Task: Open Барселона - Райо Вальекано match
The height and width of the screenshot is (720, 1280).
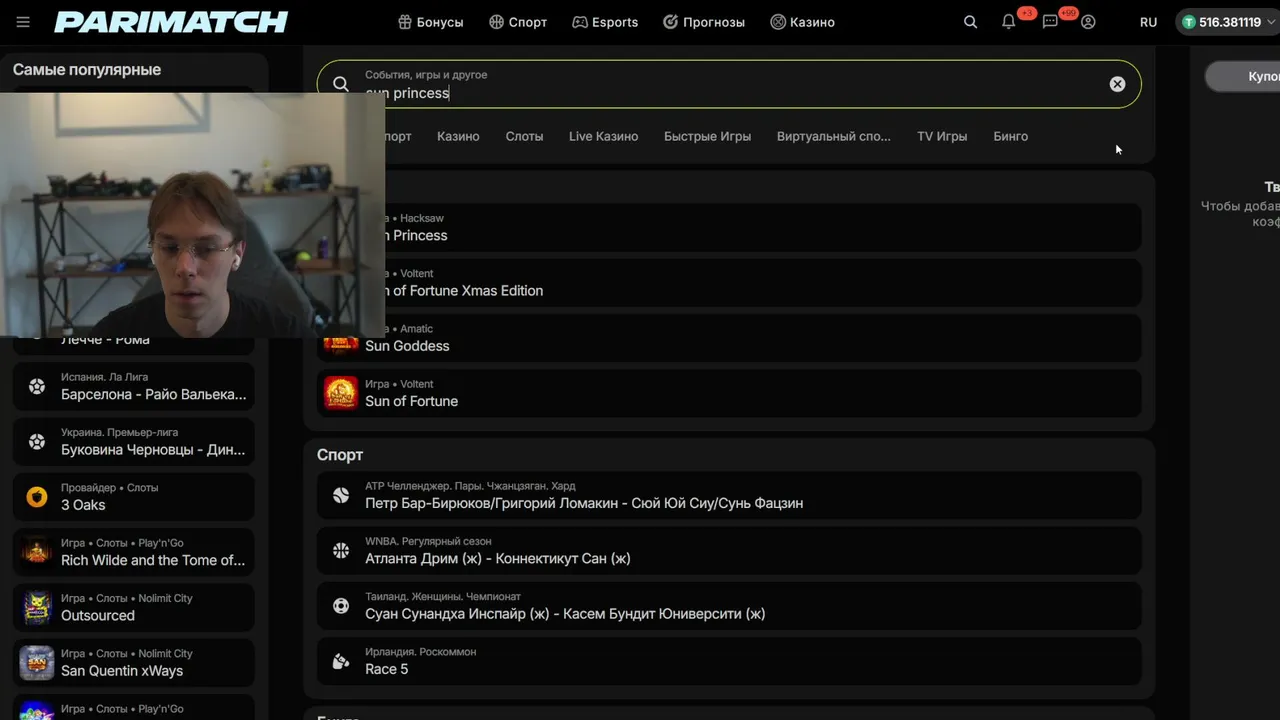Action: [133, 386]
